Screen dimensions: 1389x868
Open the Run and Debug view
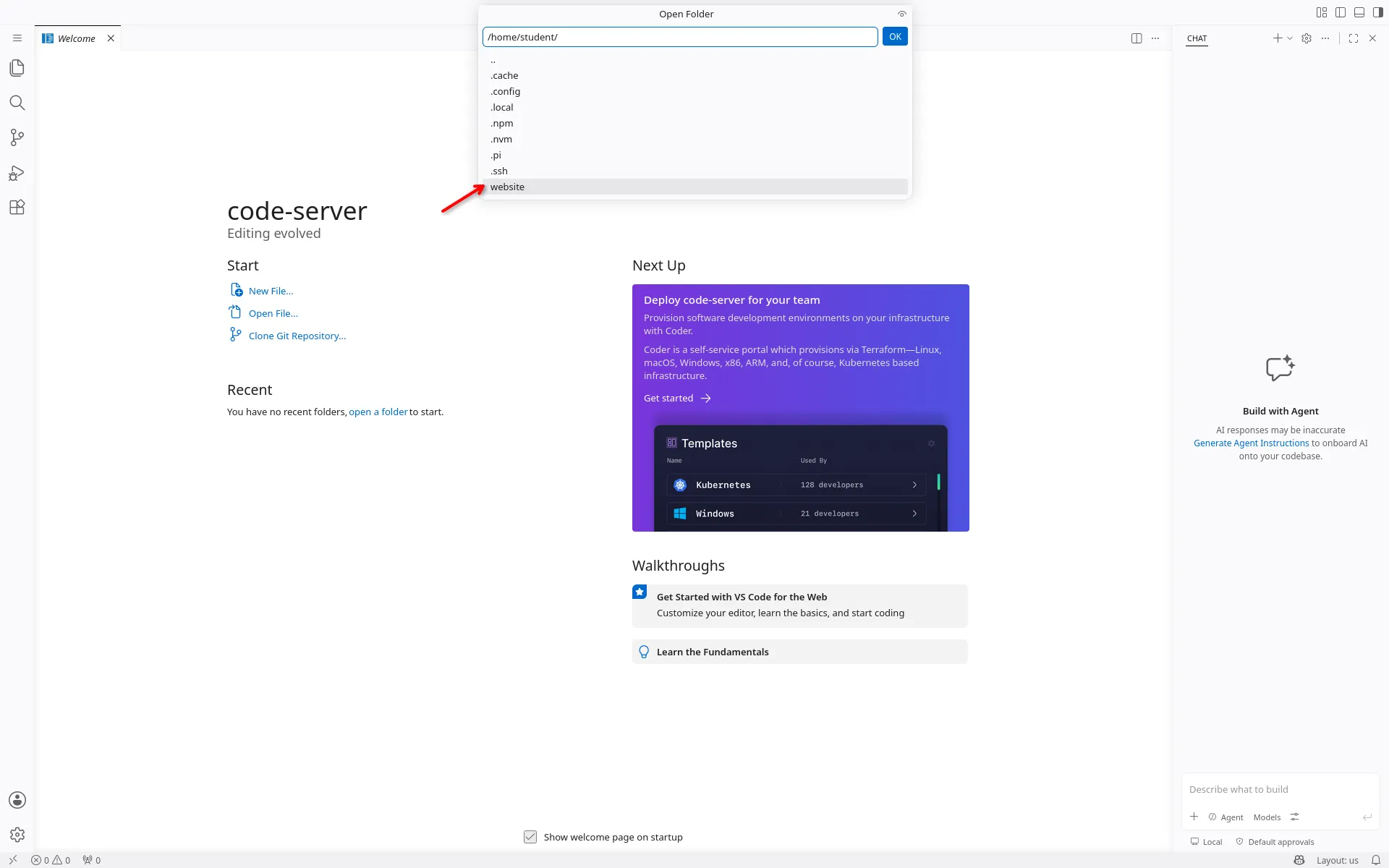17,173
